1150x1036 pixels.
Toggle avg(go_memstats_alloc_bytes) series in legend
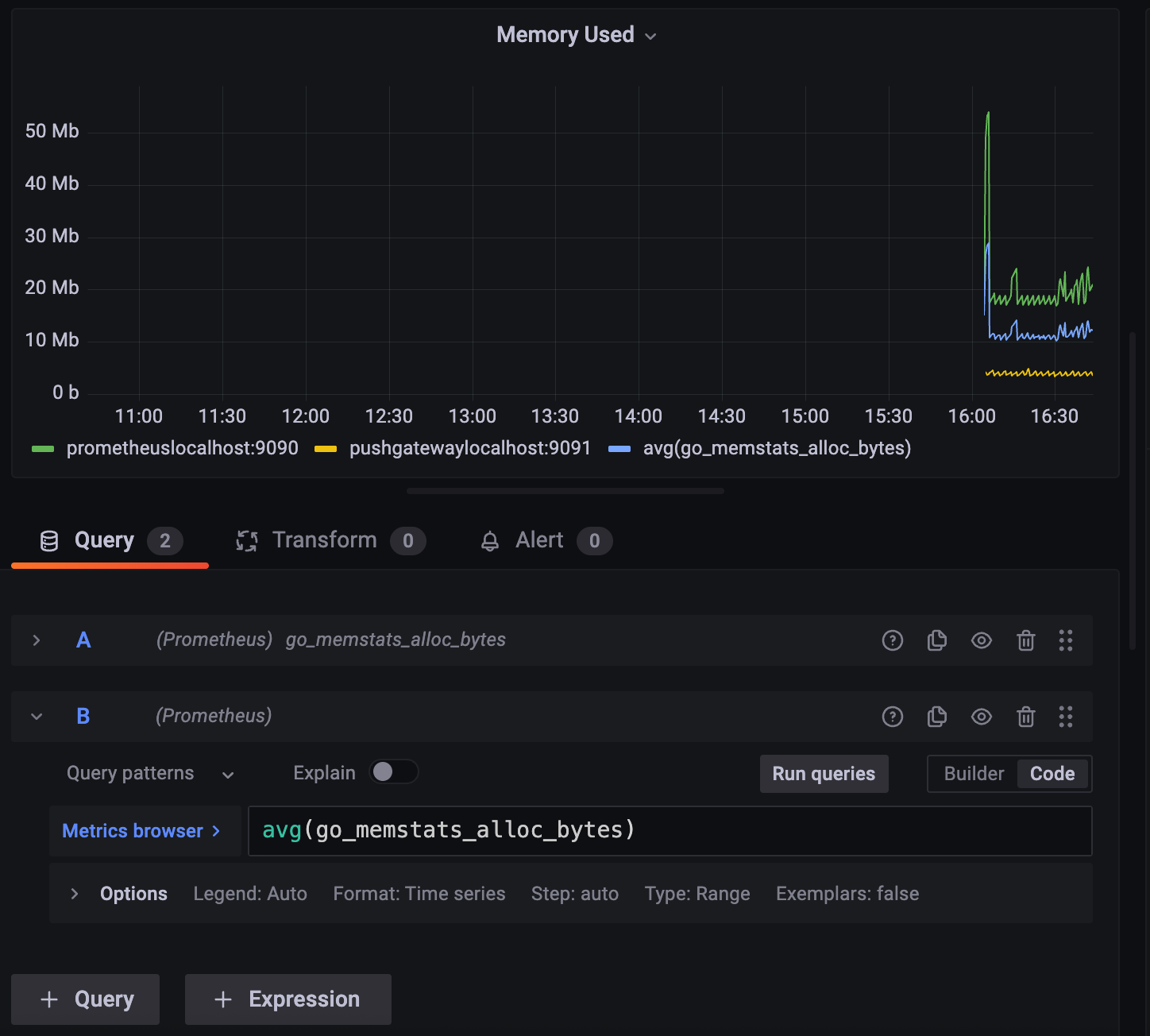pos(777,448)
